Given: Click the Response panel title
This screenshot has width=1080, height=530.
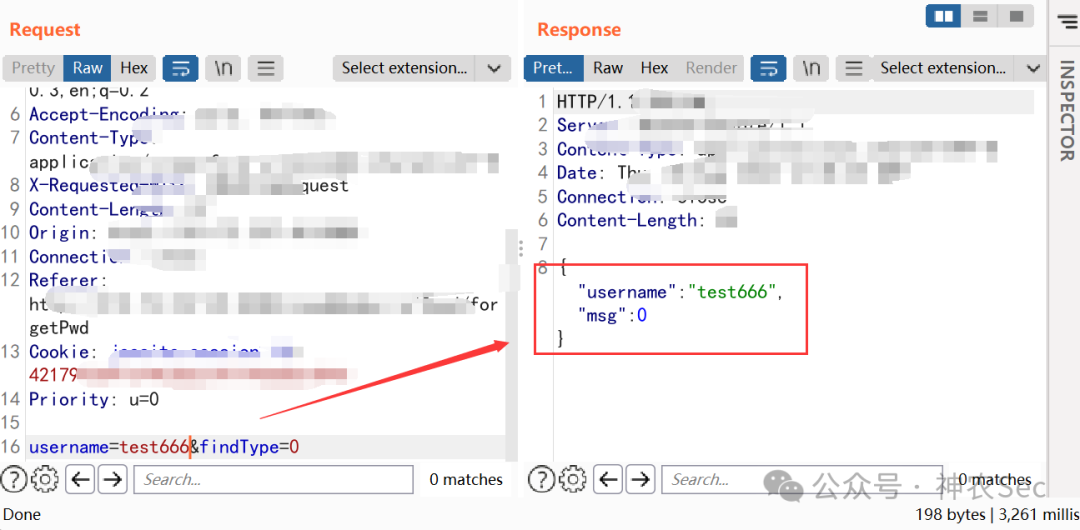Looking at the screenshot, I should [579, 30].
